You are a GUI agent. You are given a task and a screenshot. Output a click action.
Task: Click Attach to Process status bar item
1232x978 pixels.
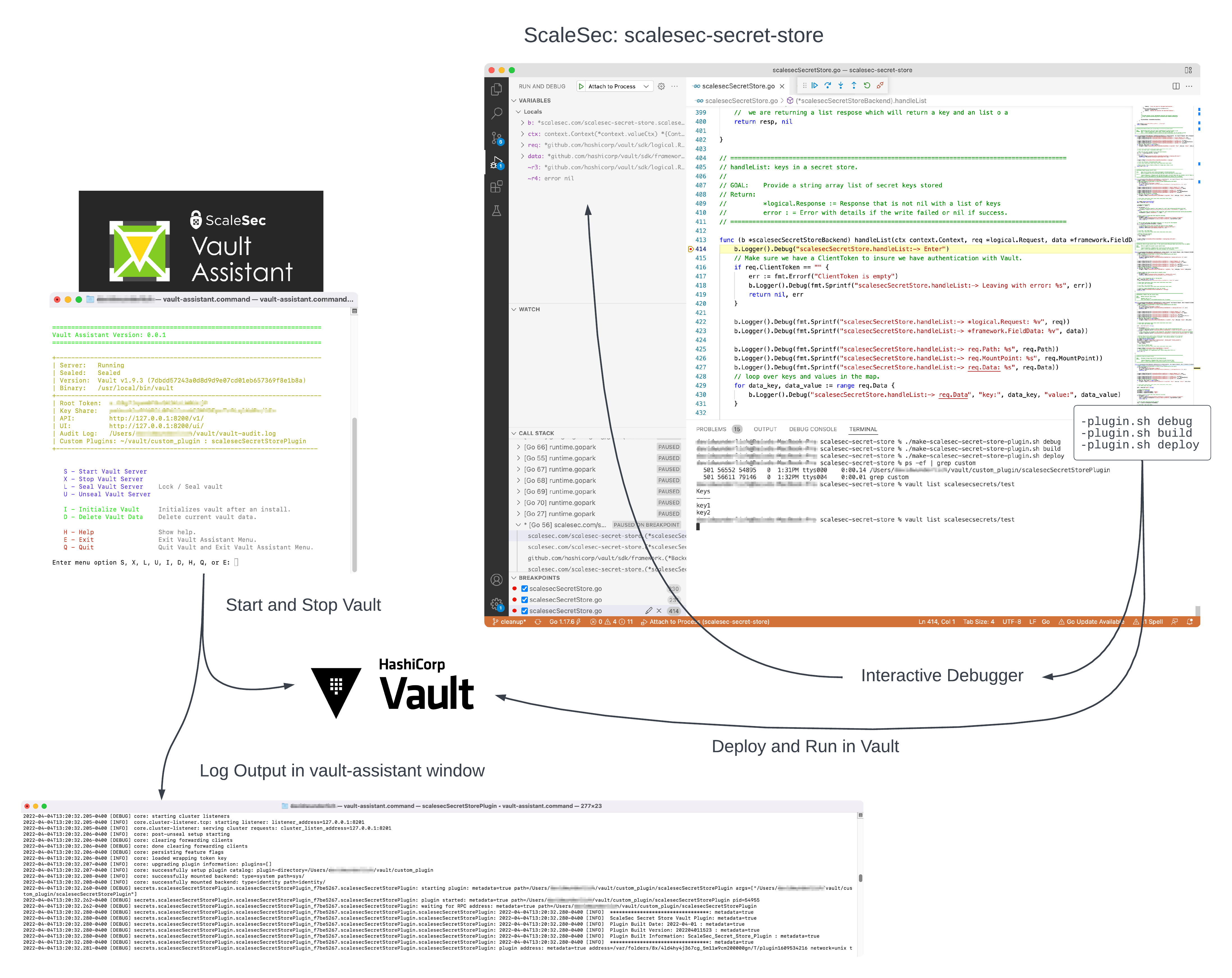[704, 622]
